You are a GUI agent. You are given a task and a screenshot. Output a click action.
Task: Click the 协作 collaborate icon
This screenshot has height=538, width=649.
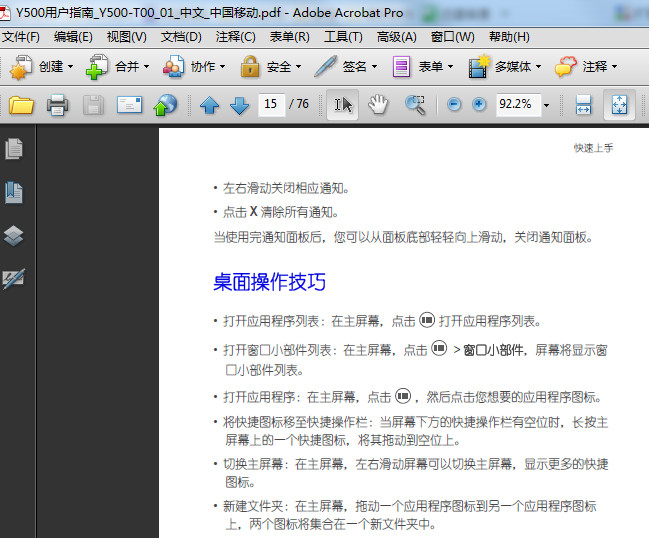pos(173,67)
